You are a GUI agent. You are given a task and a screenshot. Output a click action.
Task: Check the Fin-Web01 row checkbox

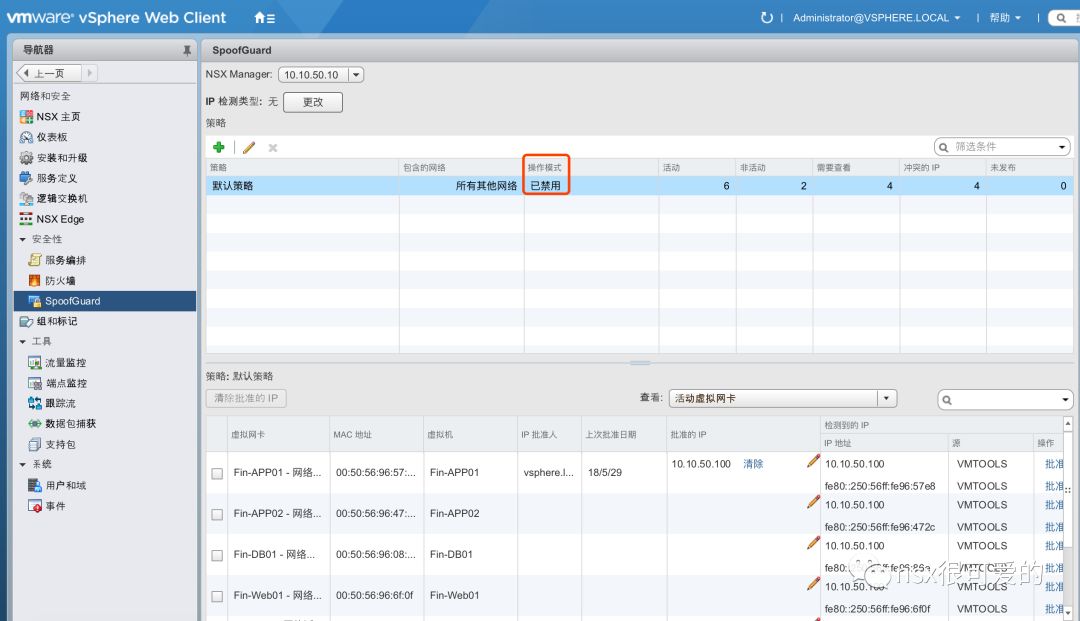[x=217, y=596]
